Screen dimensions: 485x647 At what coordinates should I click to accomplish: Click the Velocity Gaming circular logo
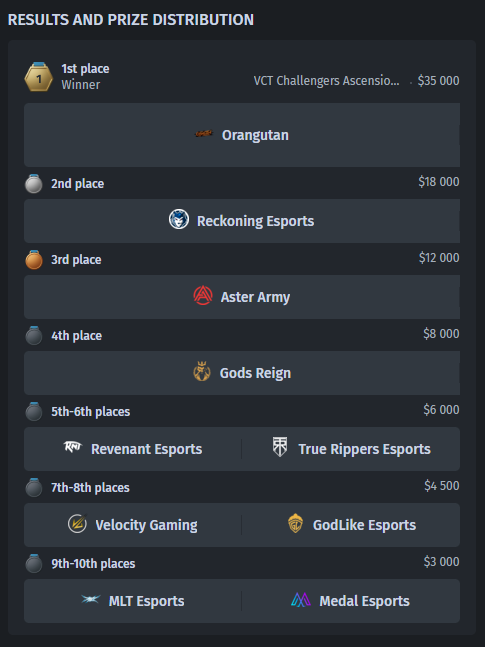point(77,524)
